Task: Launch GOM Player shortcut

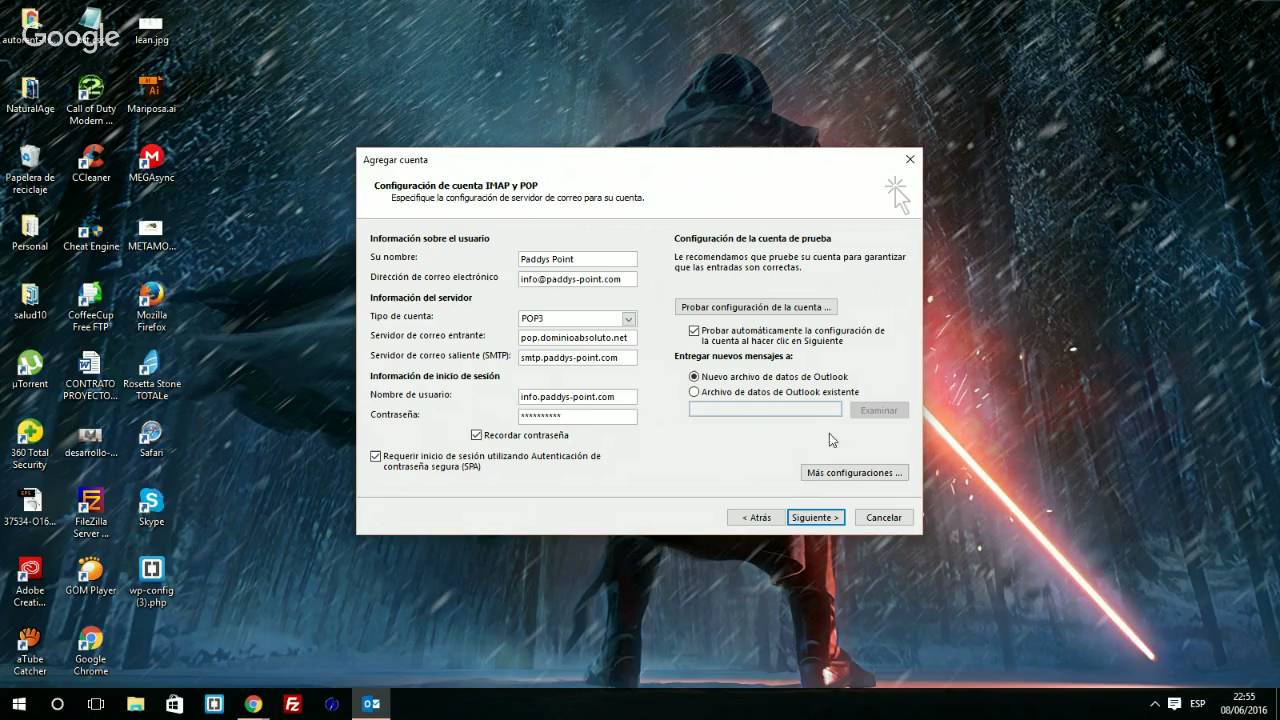Action: [x=91, y=577]
